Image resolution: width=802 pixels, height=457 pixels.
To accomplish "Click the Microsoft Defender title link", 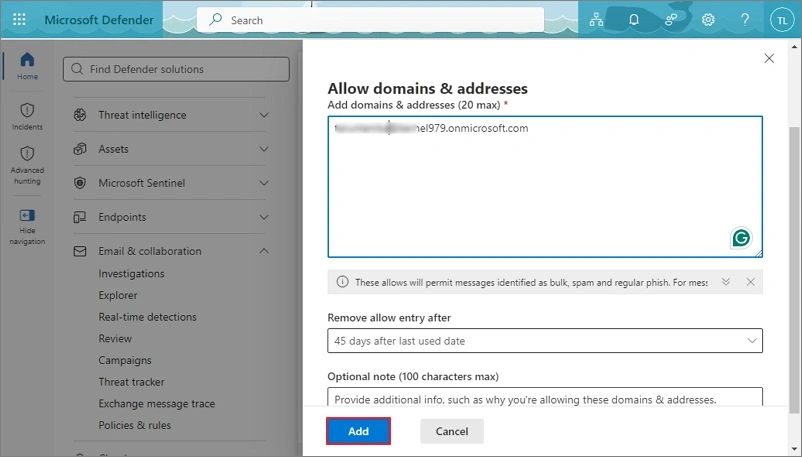I will click(99, 20).
